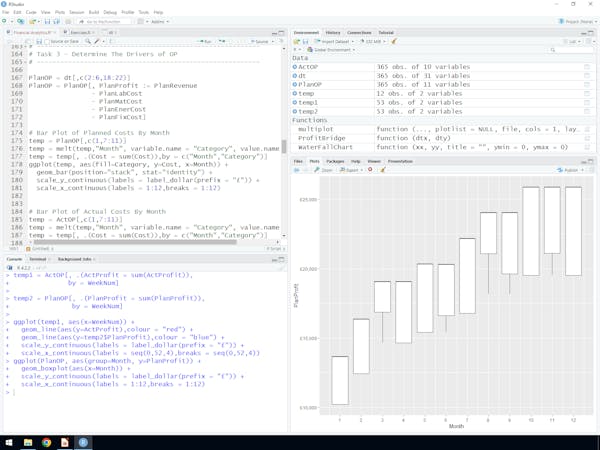Clear console broom icon
The height and width of the screenshot is (450, 600).
[282, 268]
